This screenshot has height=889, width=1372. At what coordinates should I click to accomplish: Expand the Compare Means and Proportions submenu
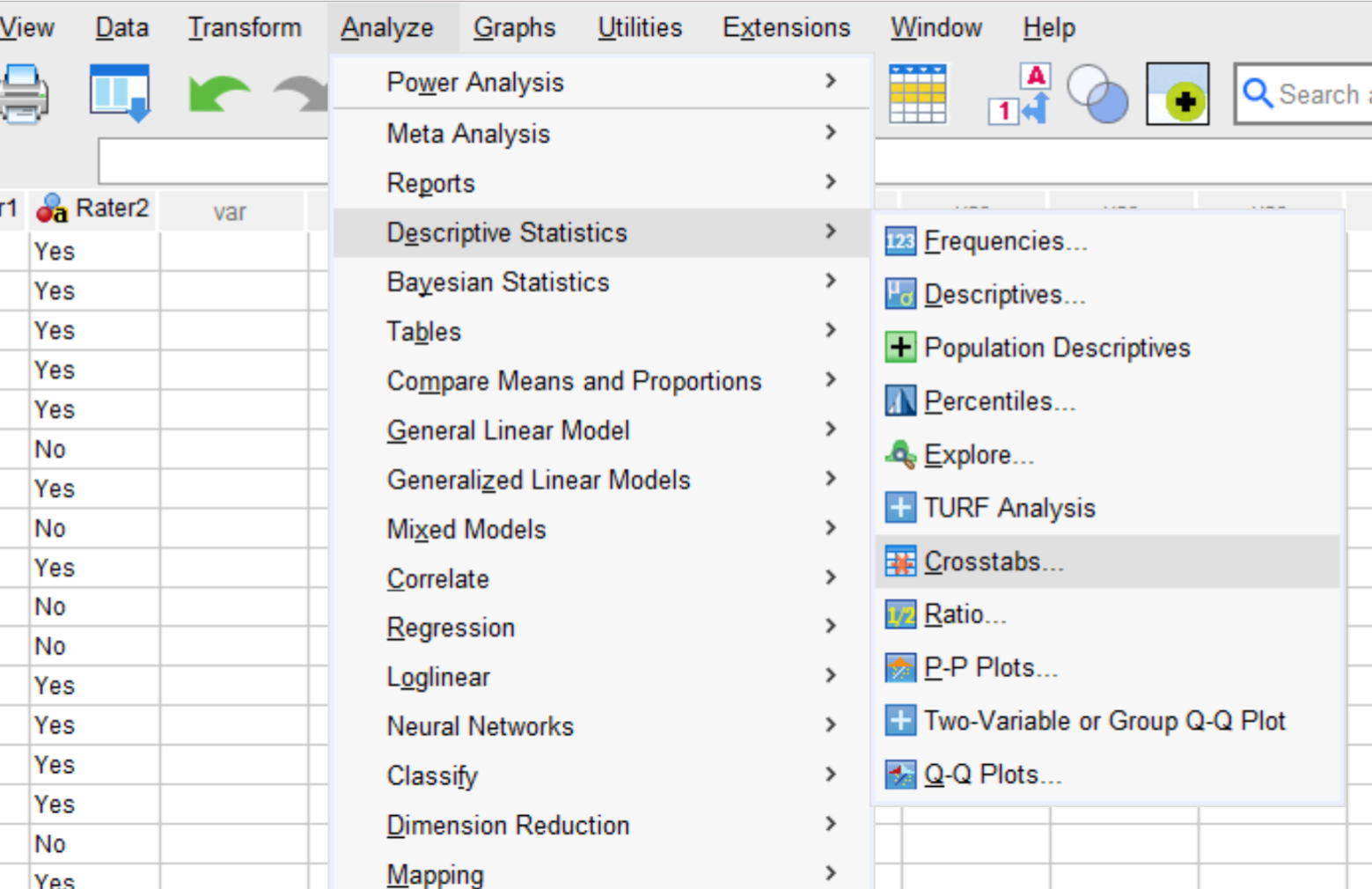[x=574, y=381]
